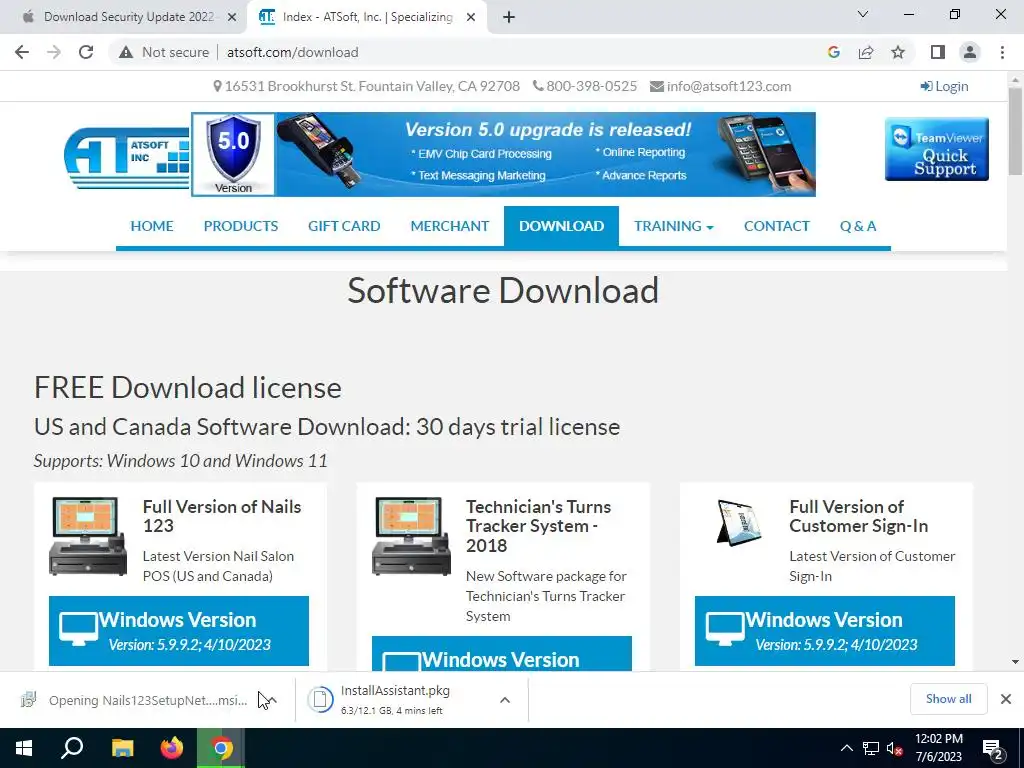1024x768 pixels.
Task: Open the PRODUCTS menu item
Action: [241, 226]
